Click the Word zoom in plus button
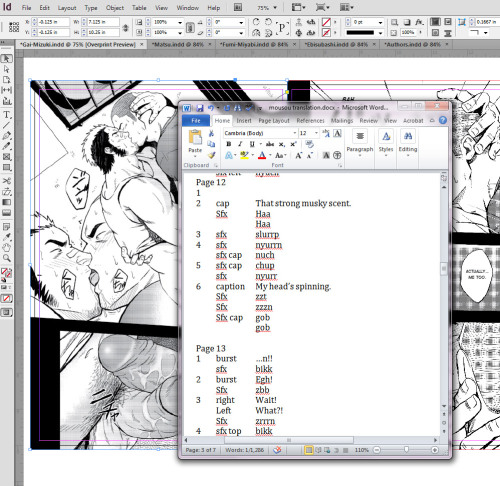The width and height of the screenshot is (500, 486). [x=435, y=450]
